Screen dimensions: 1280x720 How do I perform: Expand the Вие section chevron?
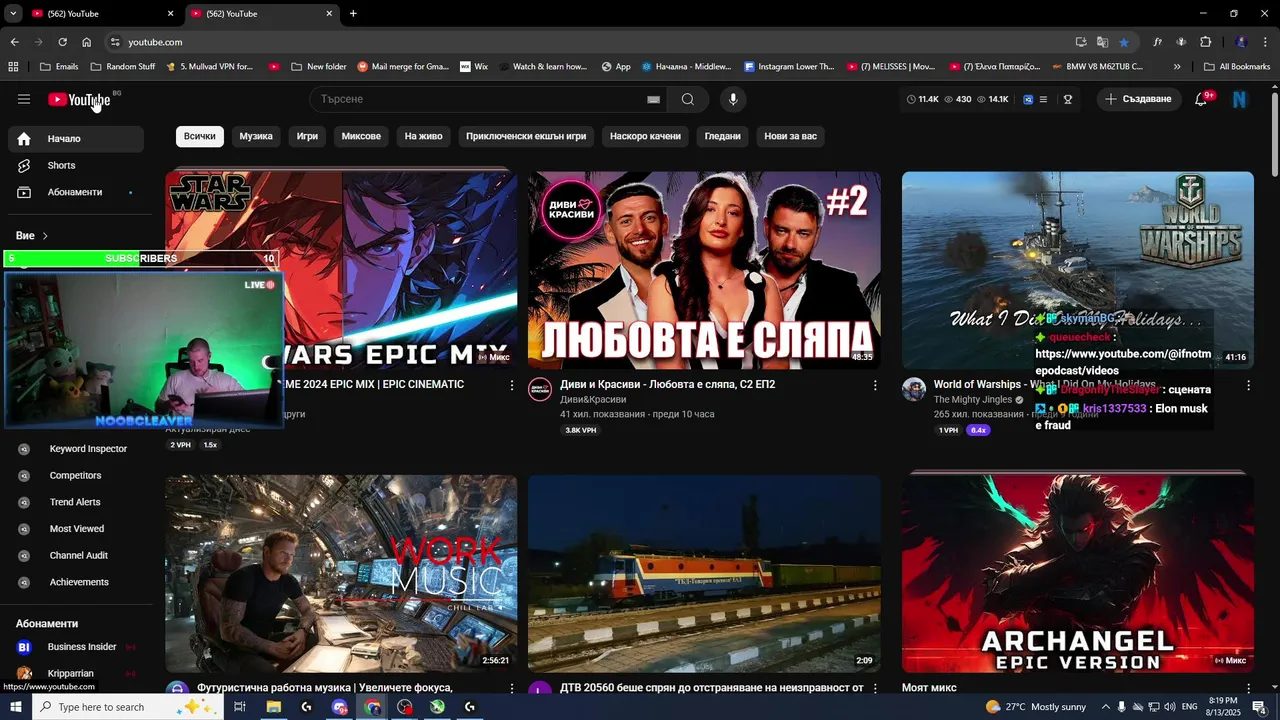[45, 236]
